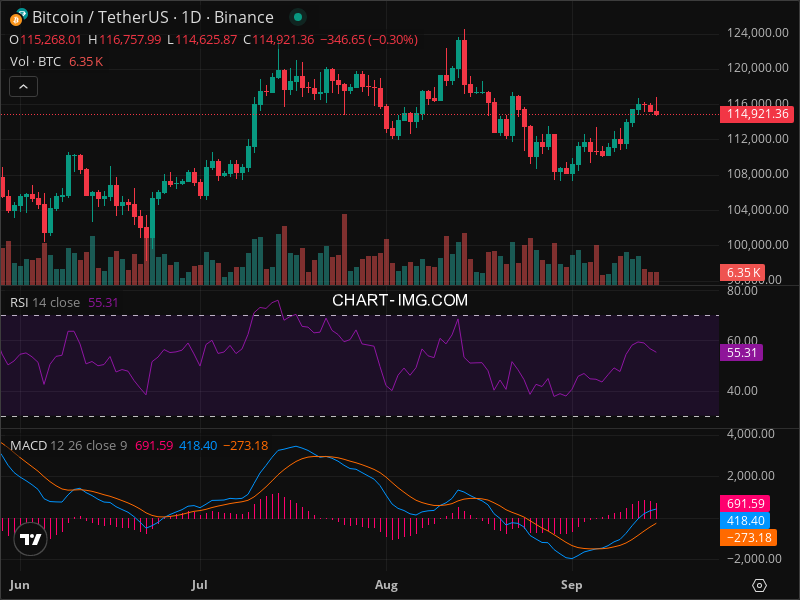Click the RSI 40.00 axis label
The width and height of the screenshot is (800, 600).
coord(742,391)
